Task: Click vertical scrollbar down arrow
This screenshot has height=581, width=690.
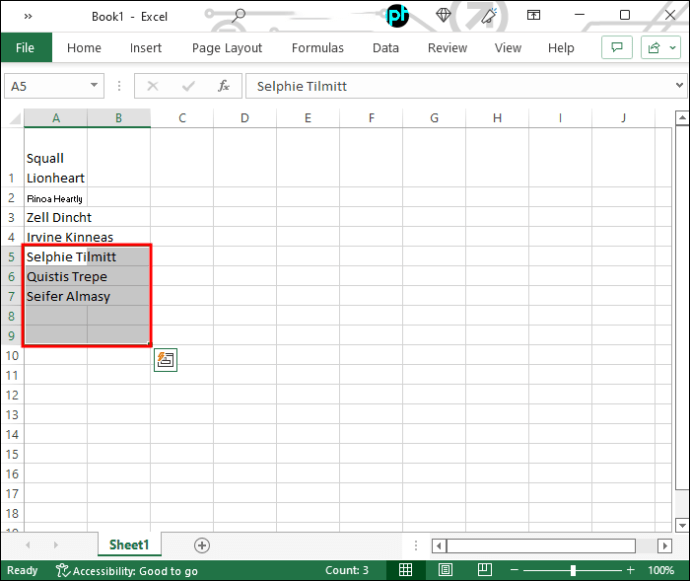Action: tap(682, 525)
